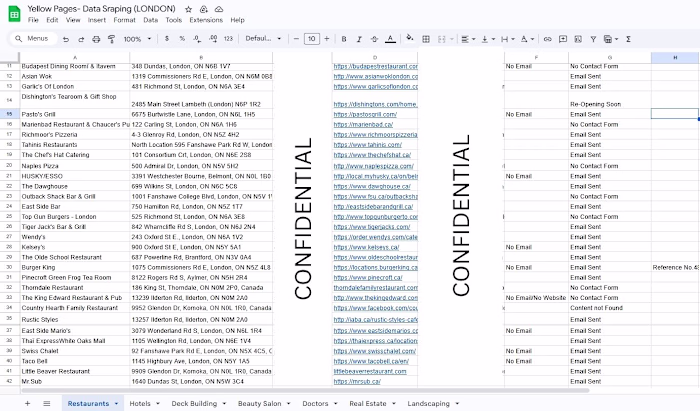
Task: Open Text rotation dropdown
Action: pyautogui.click(x=527, y=39)
